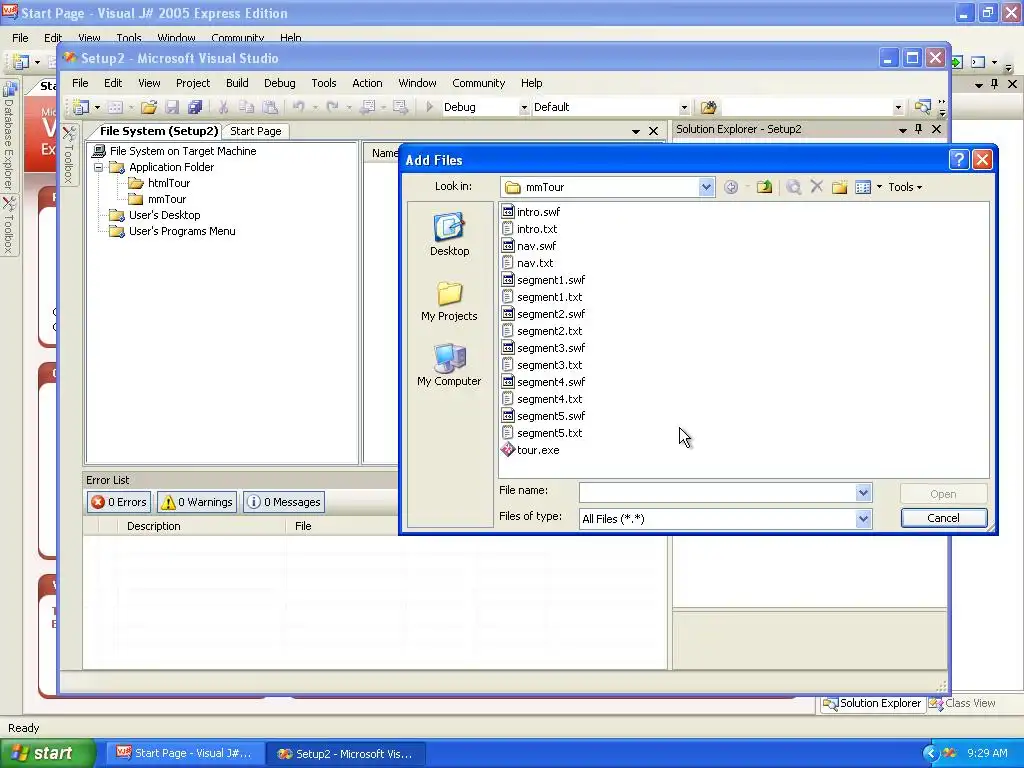Select the File System (Setup2) tab

[x=158, y=131]
